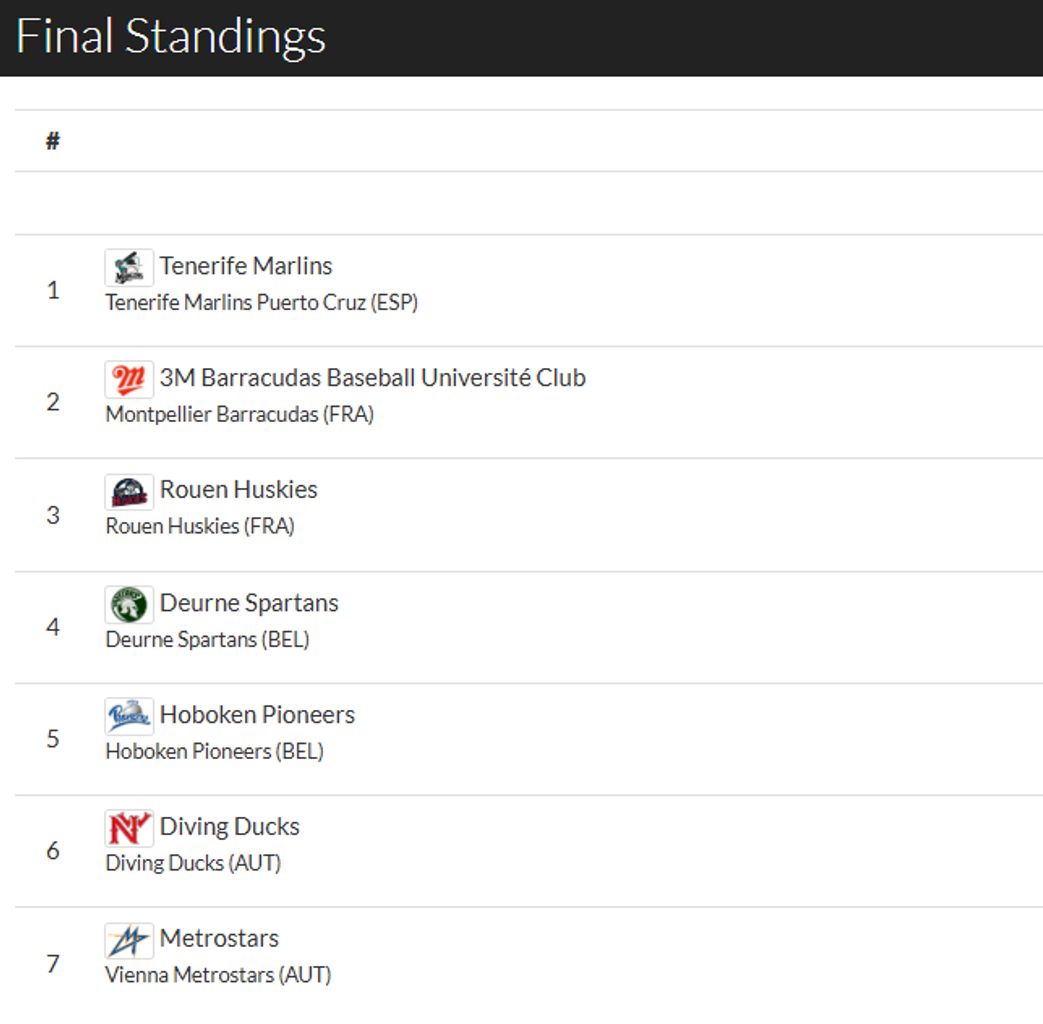Click the Deurne Spartans green logo
Image resolution: width=1043 pixels, height=1024 pixels.
tap(129, 604)
